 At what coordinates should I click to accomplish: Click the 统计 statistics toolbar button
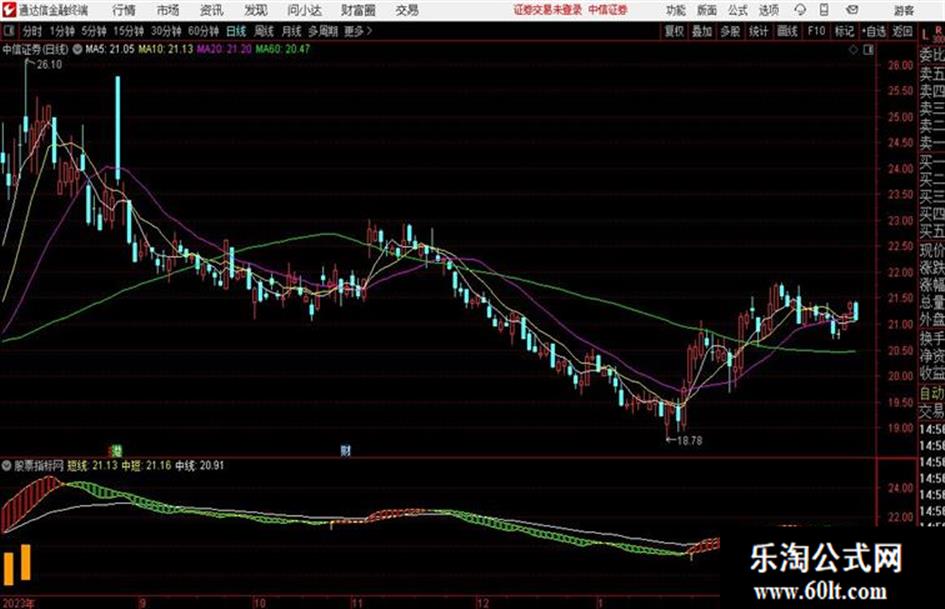(x=758, y=31)
